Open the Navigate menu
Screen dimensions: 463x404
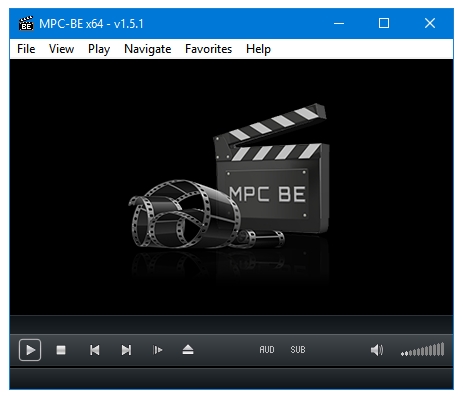click(148, 49)
